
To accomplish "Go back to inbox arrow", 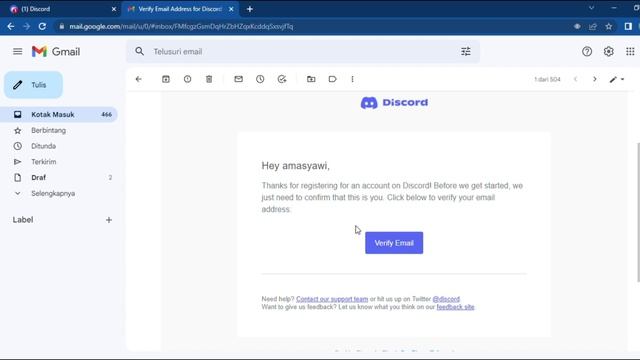I will (x=139, y=79).
